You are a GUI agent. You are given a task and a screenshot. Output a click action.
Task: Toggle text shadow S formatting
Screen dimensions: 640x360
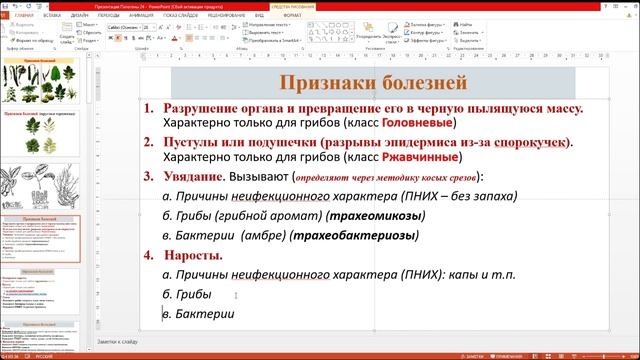[133, 38]
